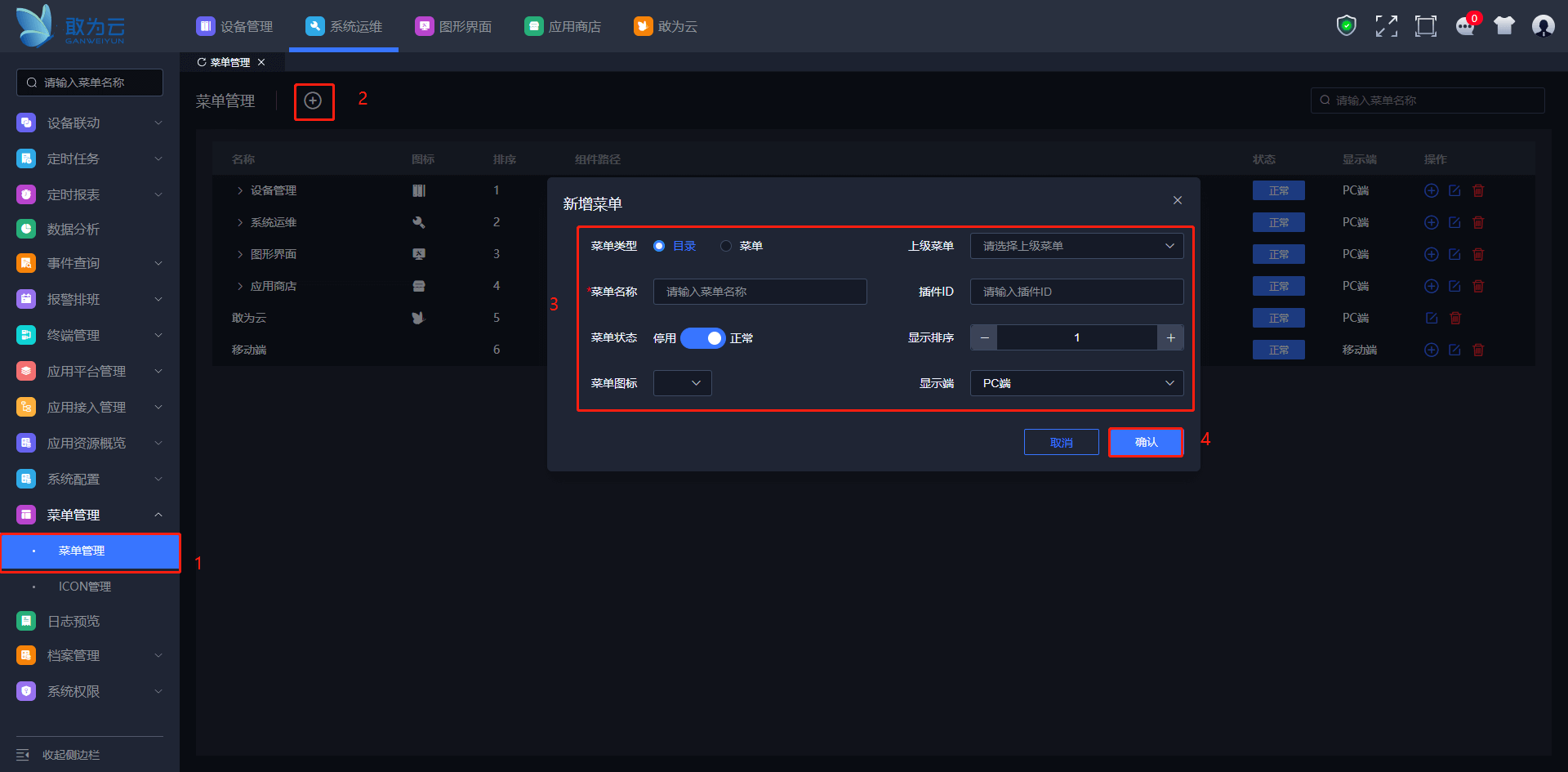The height and width of the screenshot is (772, 1568).
Task: Click the screen frame icon in header
Action: tap(1426, 26)
